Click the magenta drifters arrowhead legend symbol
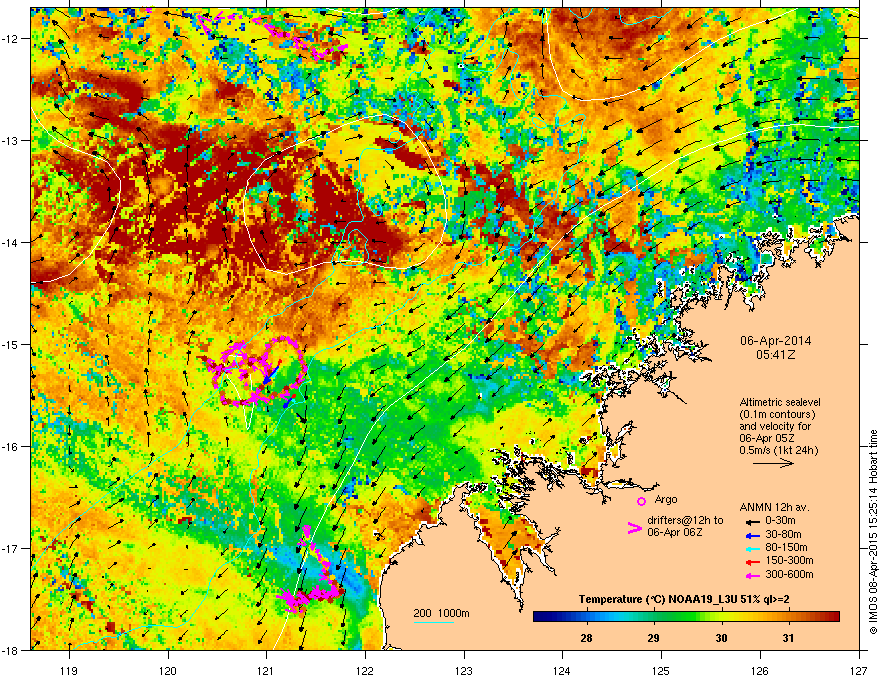 [x=634, y=527]
